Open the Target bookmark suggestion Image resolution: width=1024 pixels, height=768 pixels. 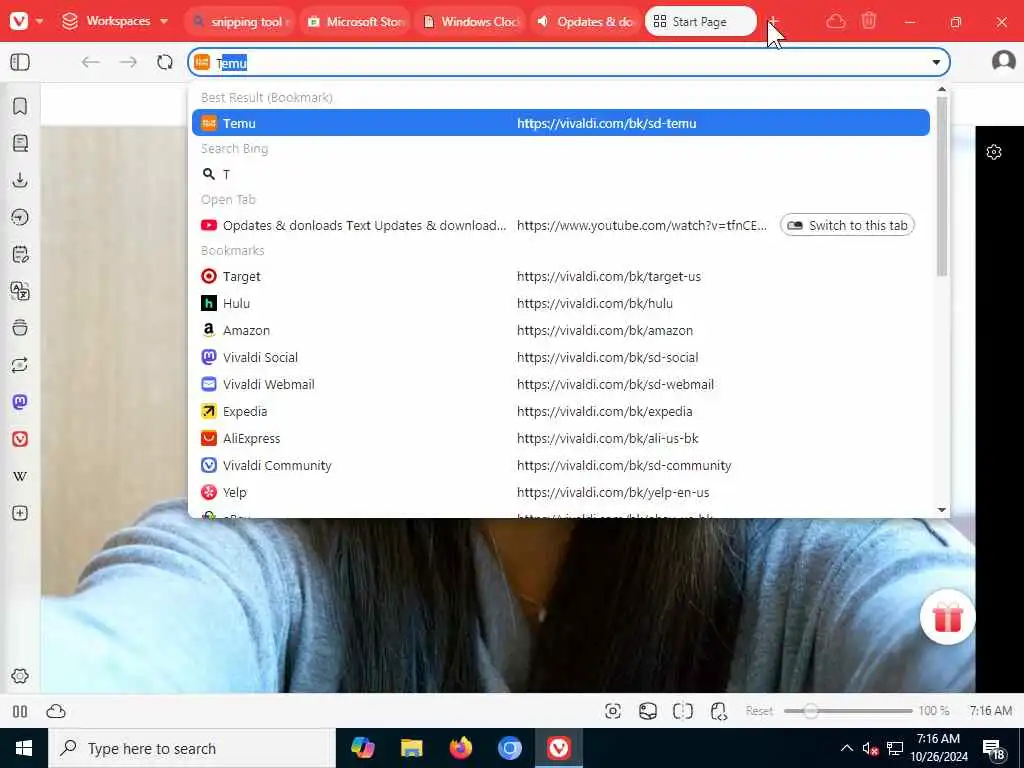point(560,276)
